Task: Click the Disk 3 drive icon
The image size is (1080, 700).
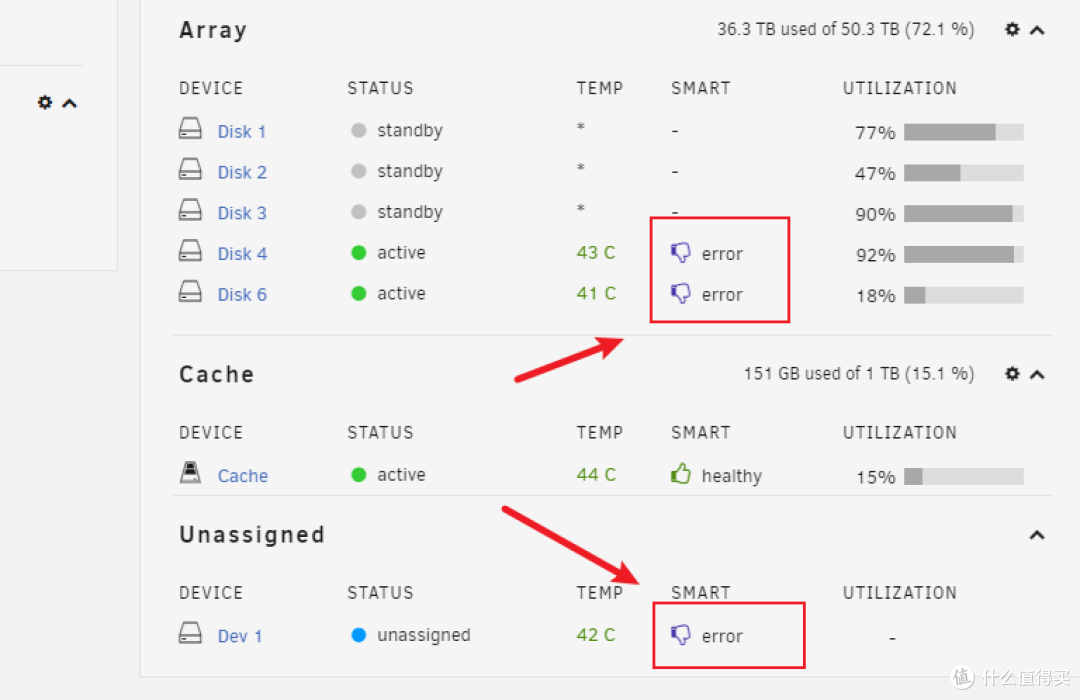Action: pyautogui.click(x=190, y=212)
